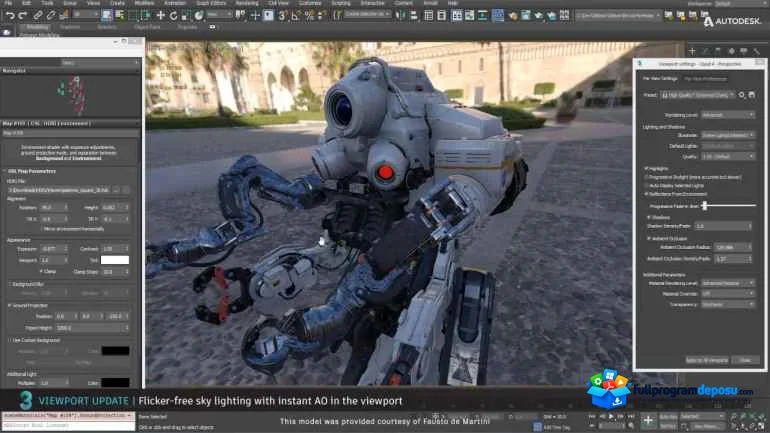This screenshot has width=770, height=433.
Task: Switch to the Per-View Preference tab
Action: coord(705,79)
